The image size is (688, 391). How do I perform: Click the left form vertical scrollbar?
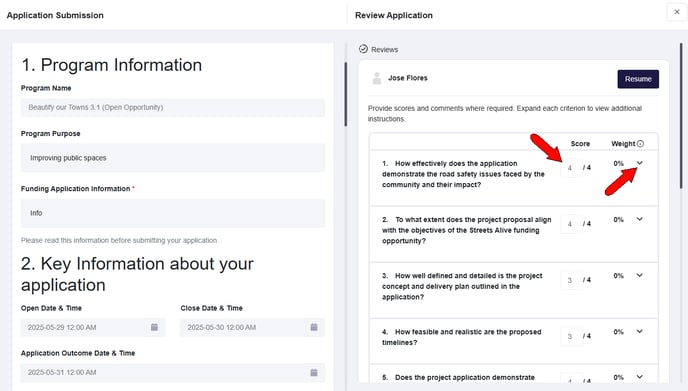click(x=346, y=94)
